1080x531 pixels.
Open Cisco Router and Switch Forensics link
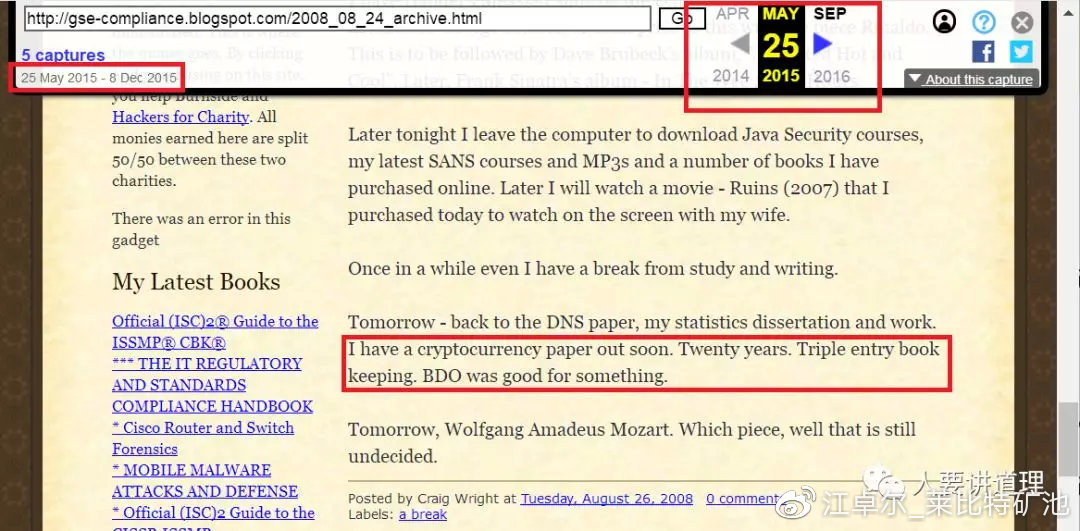[x=203, y=438]
